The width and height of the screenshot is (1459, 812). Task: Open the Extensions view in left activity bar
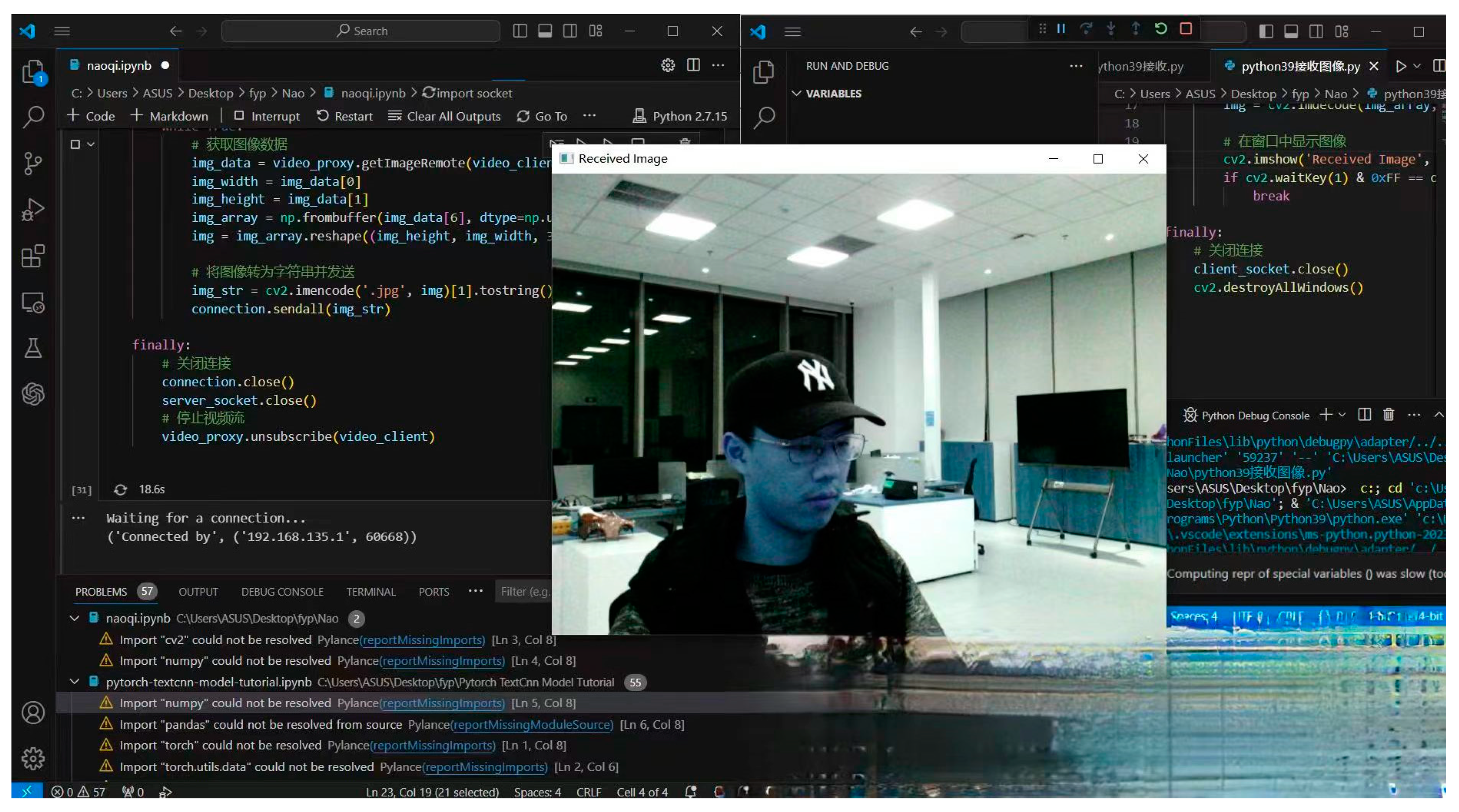(33, 256)
